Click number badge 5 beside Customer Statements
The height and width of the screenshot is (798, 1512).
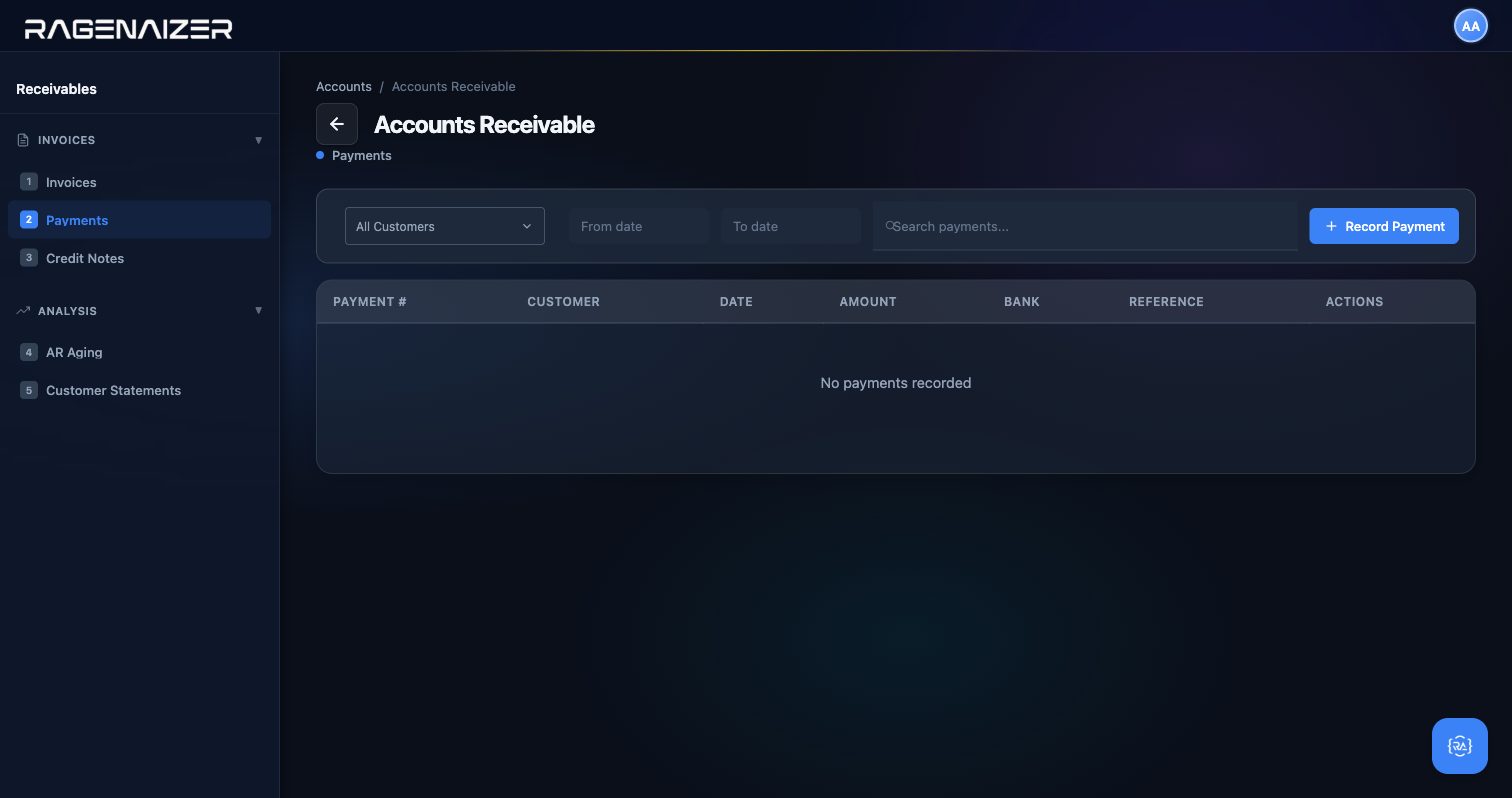[29, 390]
